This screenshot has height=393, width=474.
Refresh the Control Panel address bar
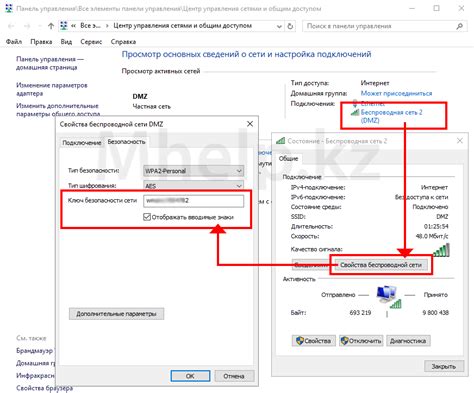pyautogui.click(x=290, y=26)
